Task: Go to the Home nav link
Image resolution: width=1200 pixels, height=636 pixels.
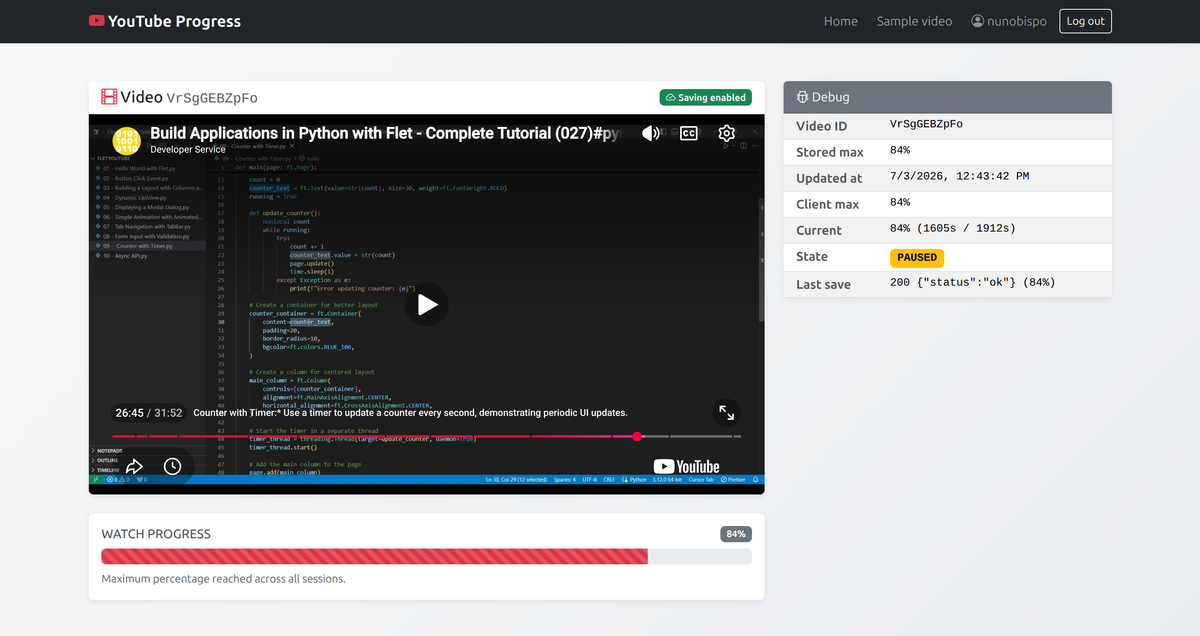Action: click(840, 21)
